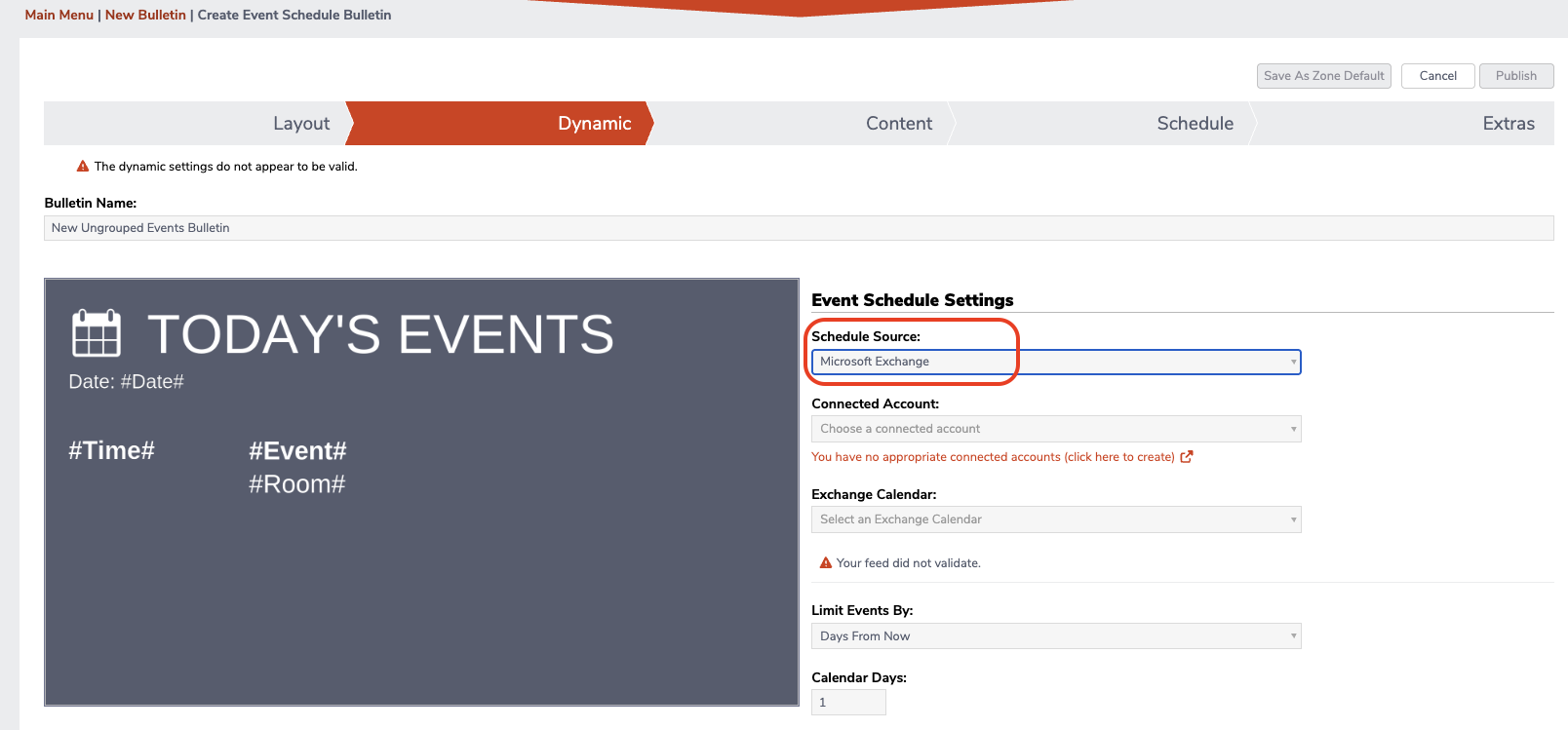The height and width of the screenshot is (730, 1568).
Task: Click Create Event Schedule Bulletin breadcrumb text
Action: 294,15
